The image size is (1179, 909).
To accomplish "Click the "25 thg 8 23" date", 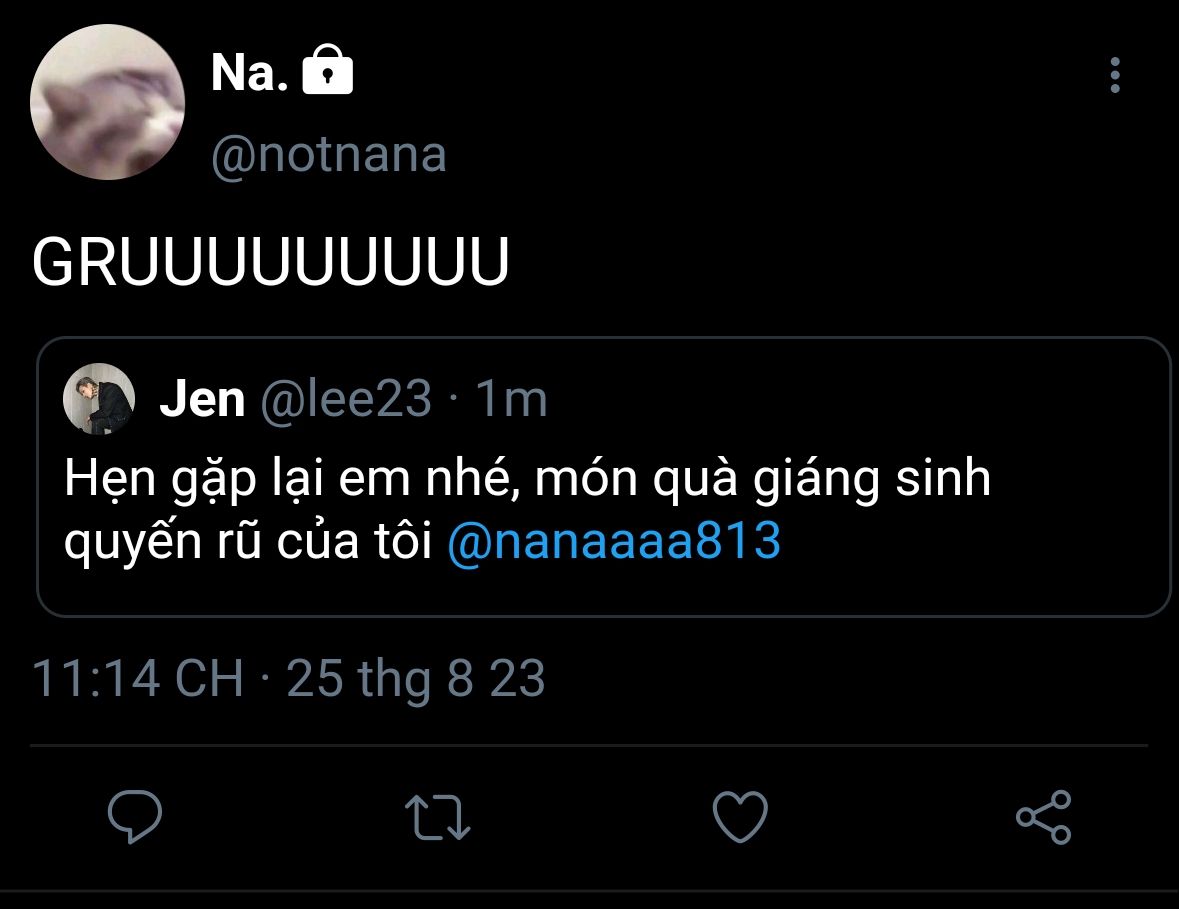I will coord(416,679).
